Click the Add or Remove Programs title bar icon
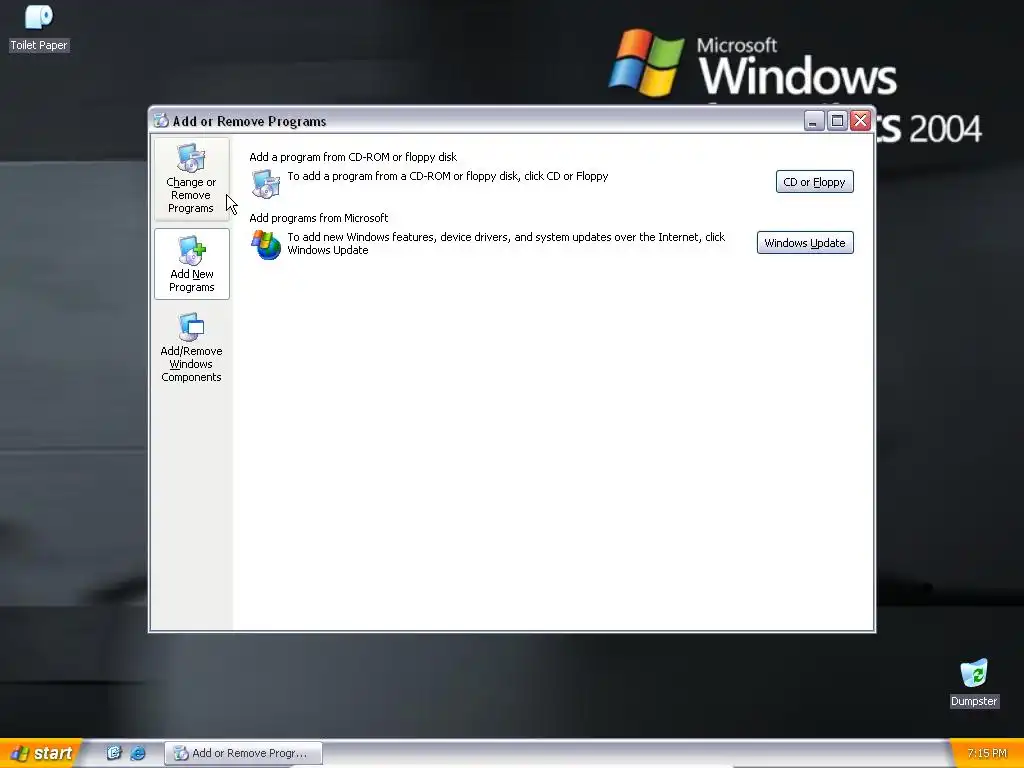Viewport: 1024px width, 768px height. coord(161,121)
